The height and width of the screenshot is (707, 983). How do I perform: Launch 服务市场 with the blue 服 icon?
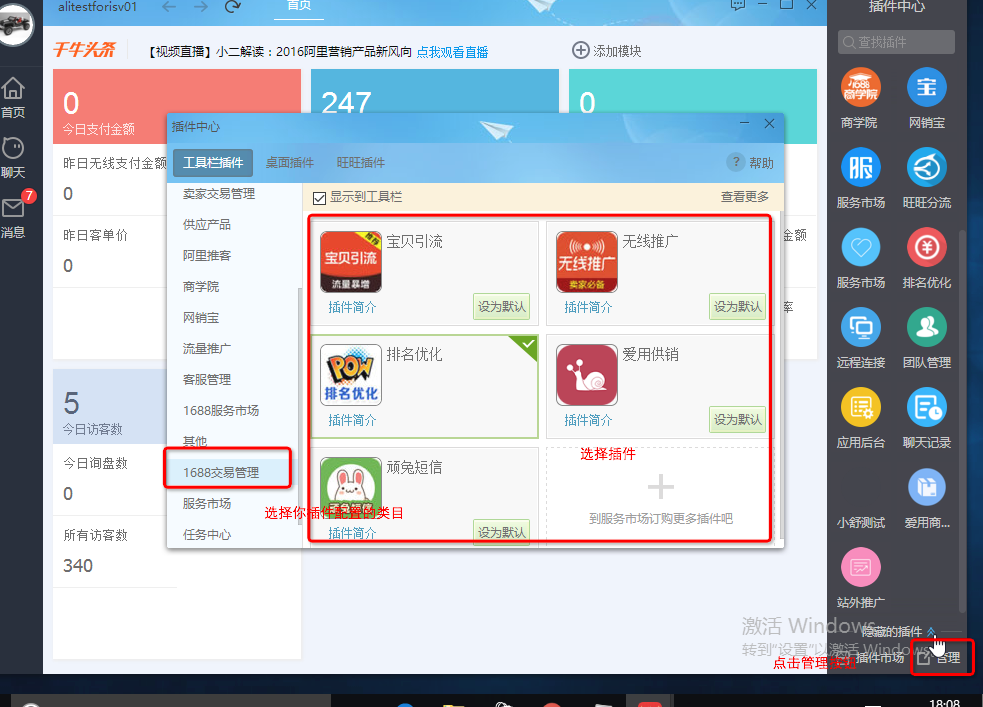pos(860,167)
